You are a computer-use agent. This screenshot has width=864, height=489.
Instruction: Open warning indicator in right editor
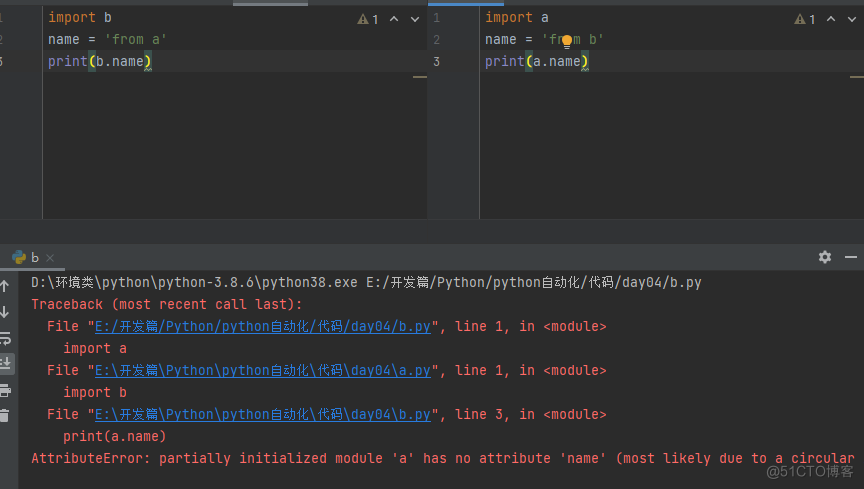click(x=804, y=19)
